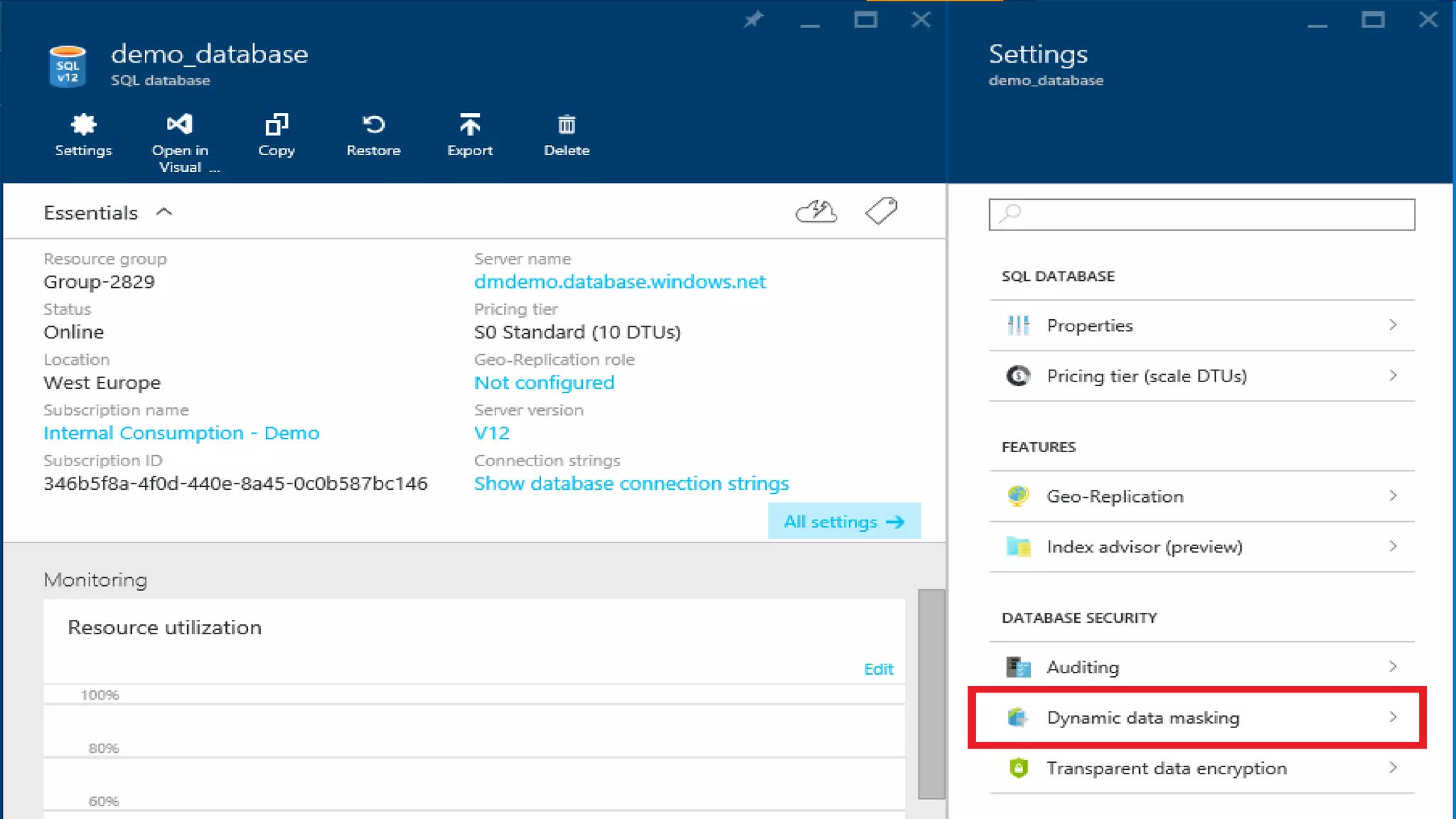This screenshot has height=819, width=1456.
Task: Click the Index advisor folder icon
Action: (1018, 547)
